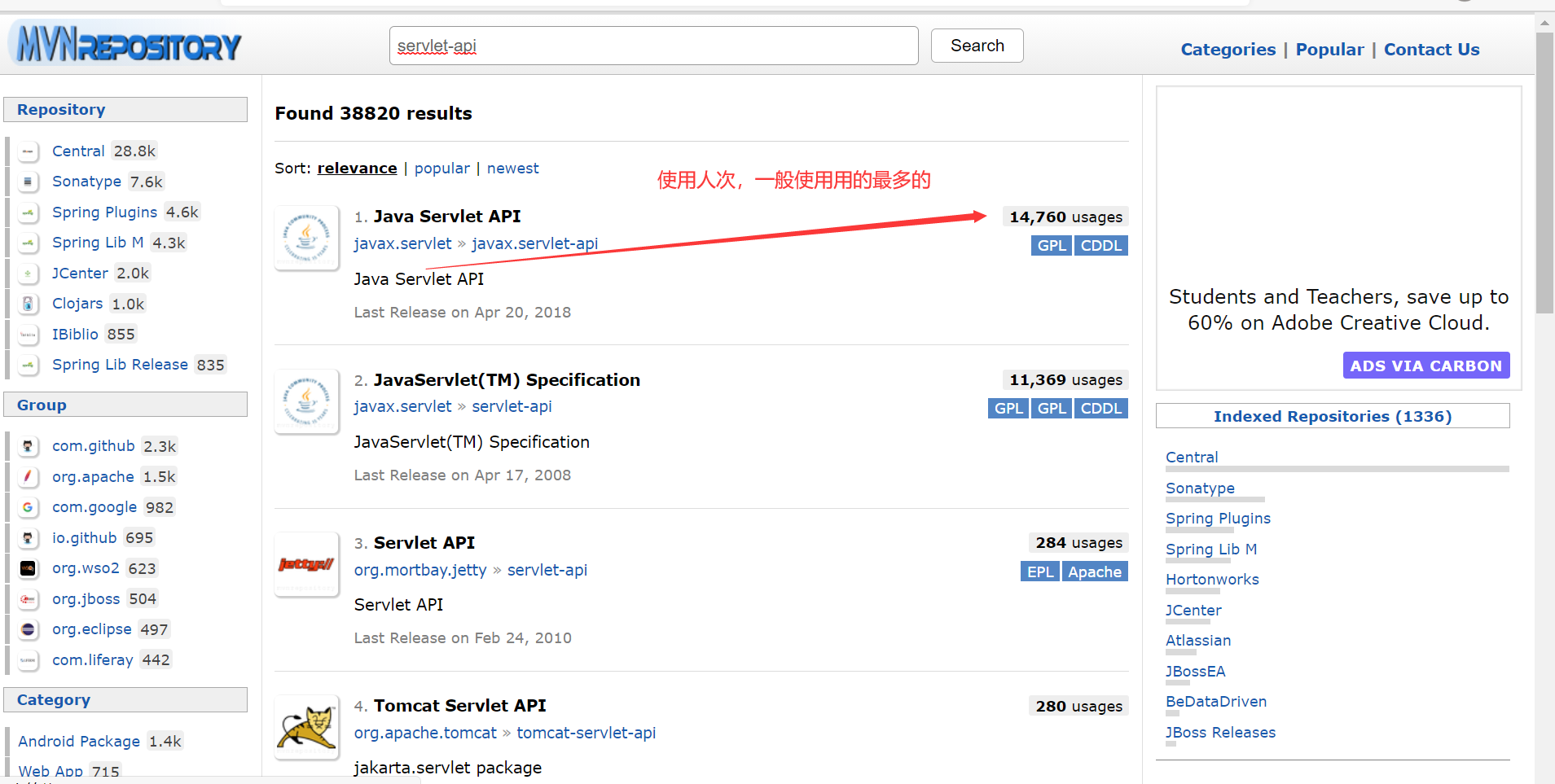This screenshot has height=784, width=1555.
Task: Open the Popular menu link
Action: [1329, 50]
